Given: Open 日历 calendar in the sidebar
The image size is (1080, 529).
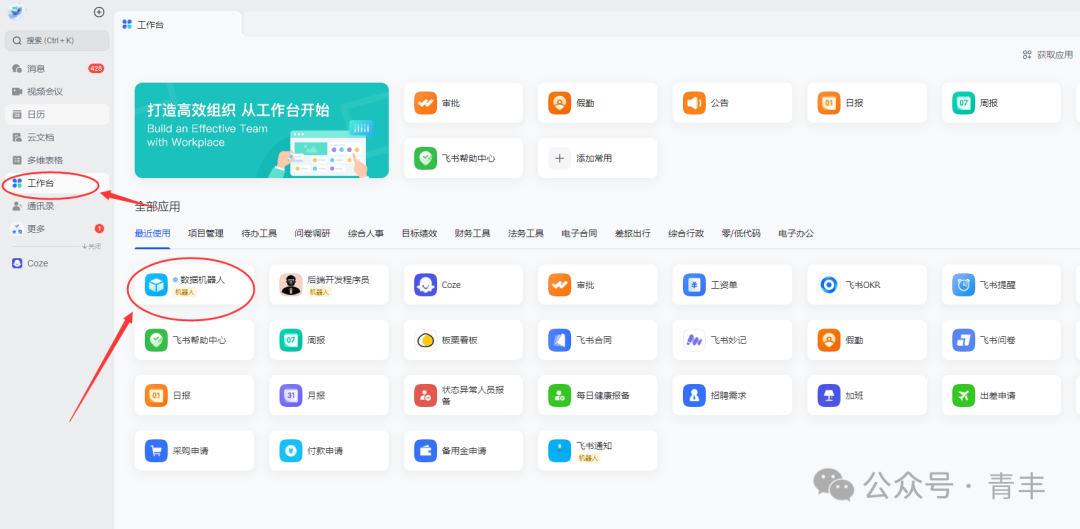Looking at the screenshot, I should coord(57,114).
